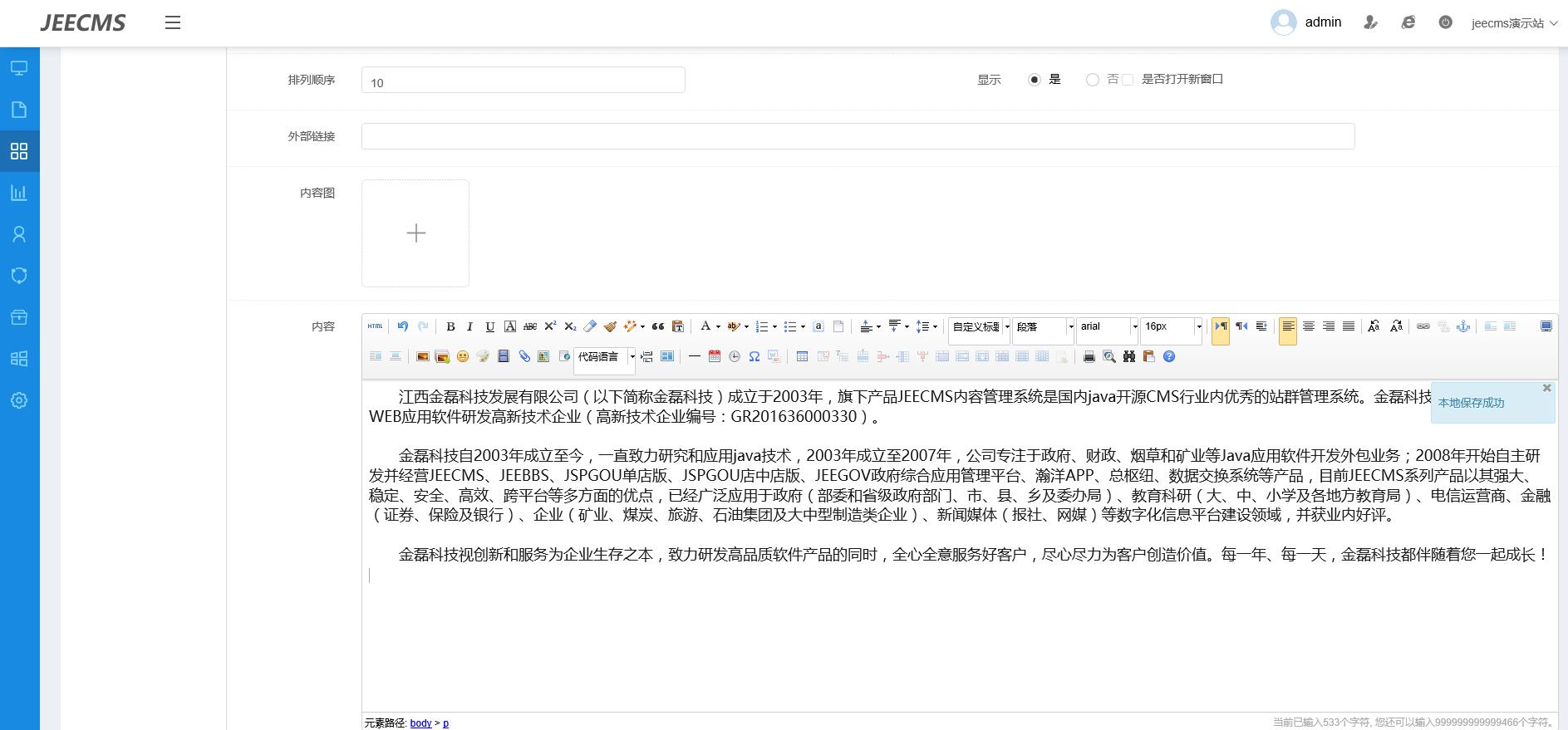The image size is (1568, 730).
Task: Open the editor help
Action: point(1169,356)
